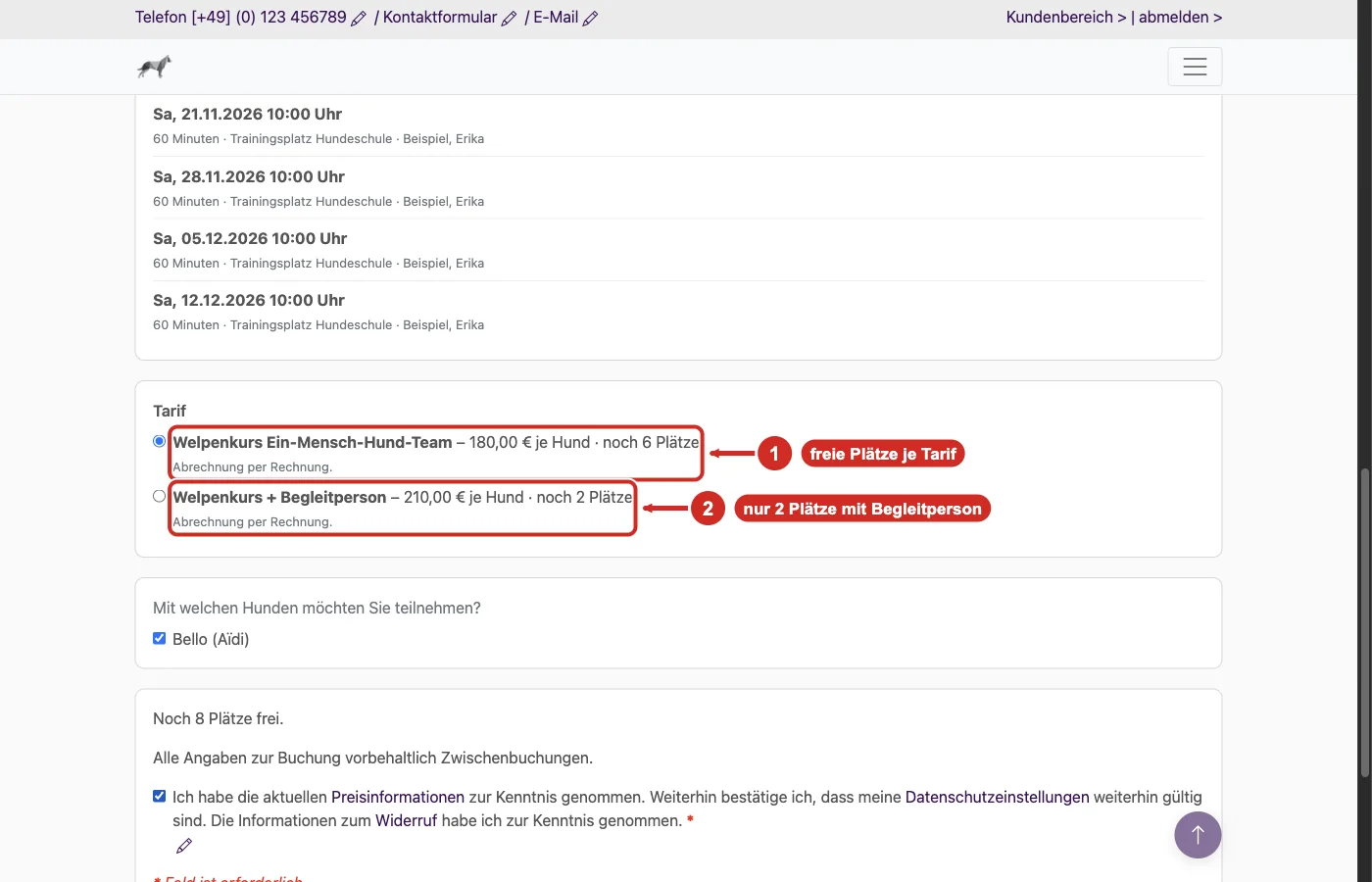The width and height of the screenshot is (1372, 882).
Task: Click the dog logo in the header
Action: coord(154,67)
